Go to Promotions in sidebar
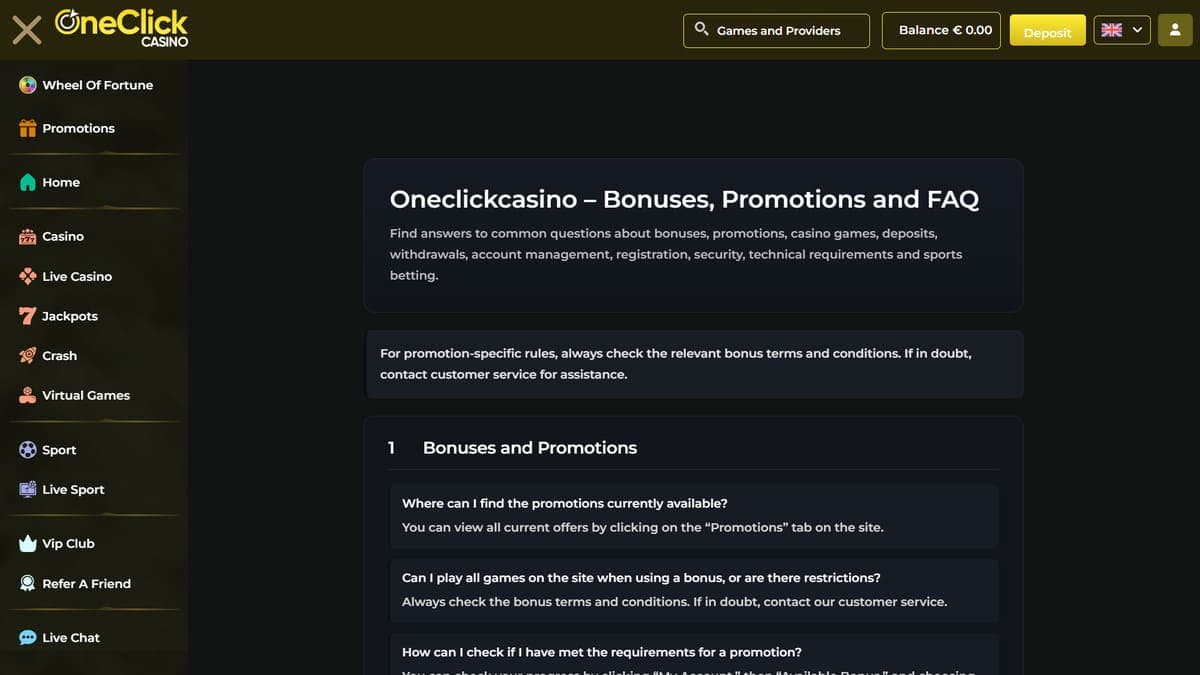1200x675 pixels. coord(78,128)
